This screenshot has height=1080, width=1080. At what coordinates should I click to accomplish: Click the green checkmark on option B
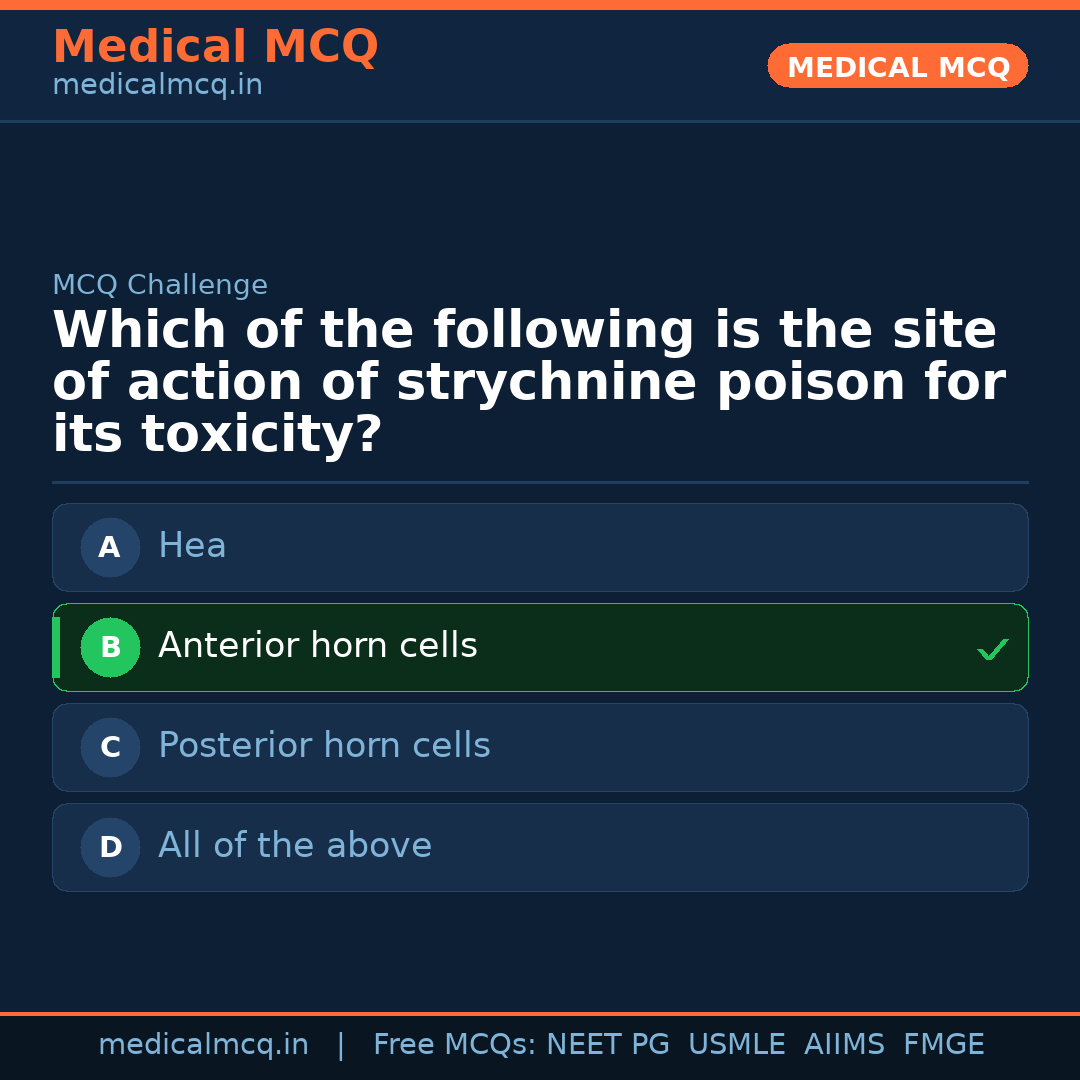[x=993, y=648]
